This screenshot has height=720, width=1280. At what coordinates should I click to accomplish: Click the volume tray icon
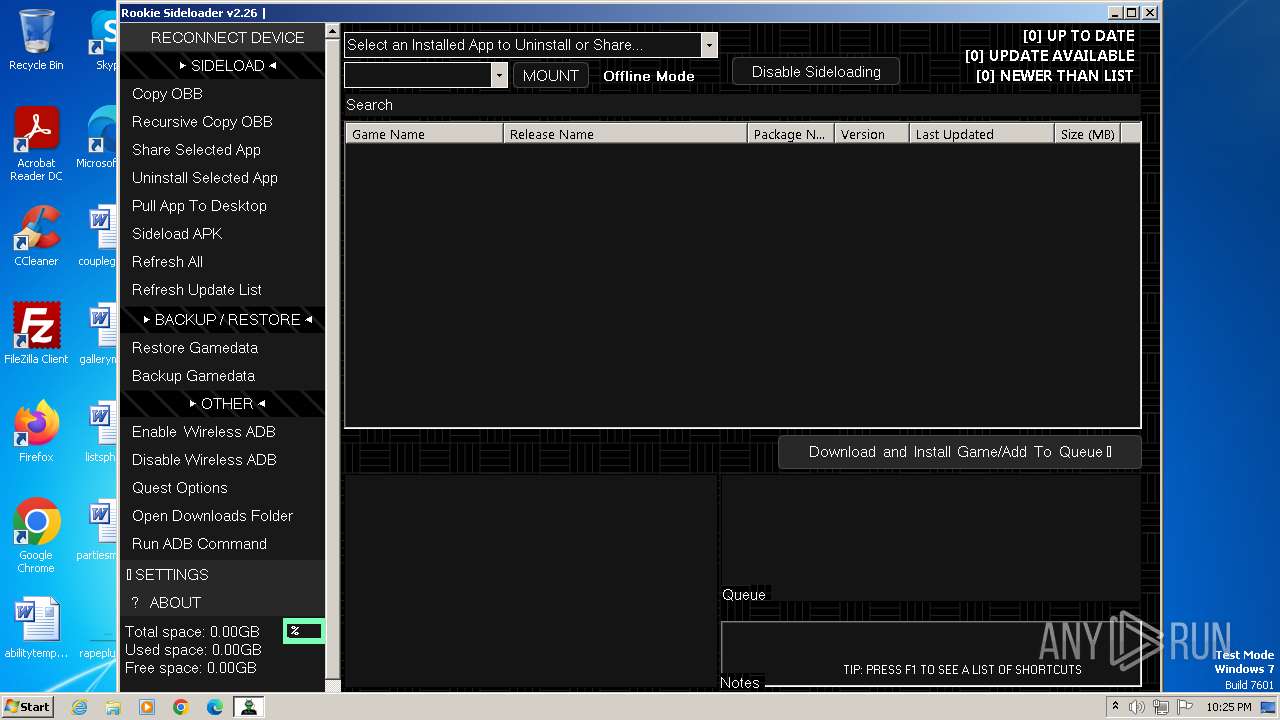coord(1137,707)
